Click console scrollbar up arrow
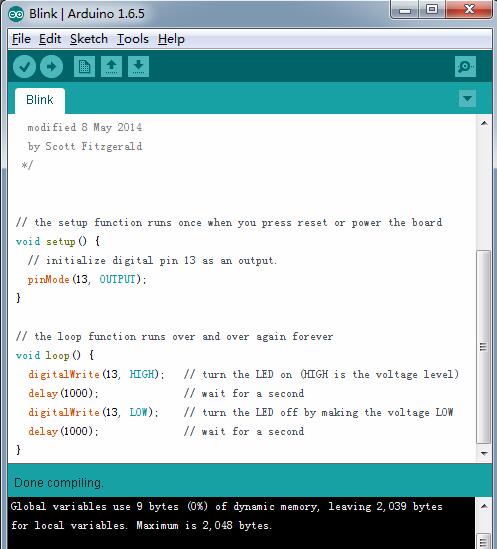The image size is (497, 549). click(x=484, y=506)
